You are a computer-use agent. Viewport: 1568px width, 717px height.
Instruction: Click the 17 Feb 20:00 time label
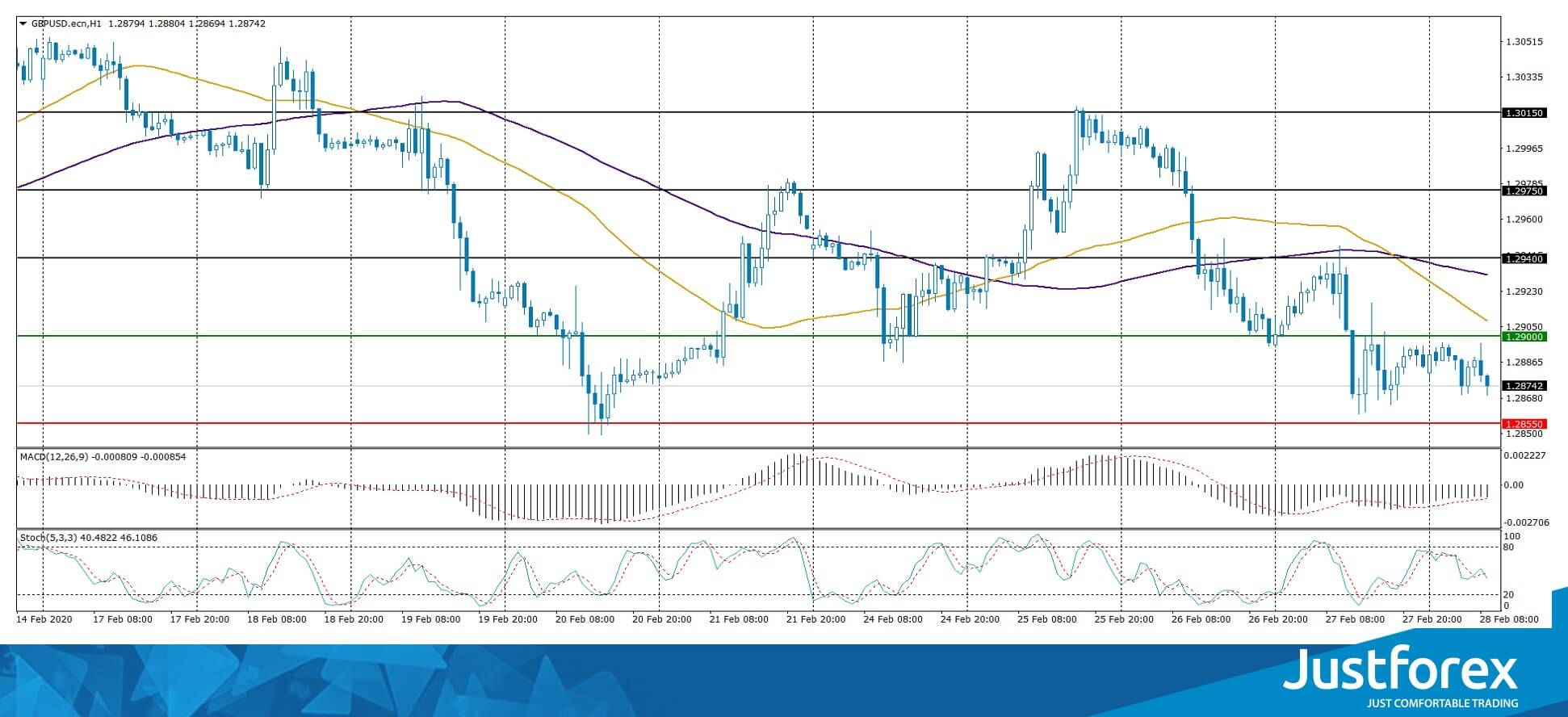pos(199,619)
